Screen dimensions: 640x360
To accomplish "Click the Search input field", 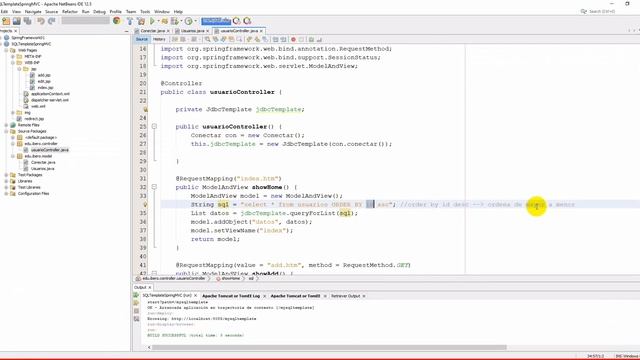I will (602, 11).
